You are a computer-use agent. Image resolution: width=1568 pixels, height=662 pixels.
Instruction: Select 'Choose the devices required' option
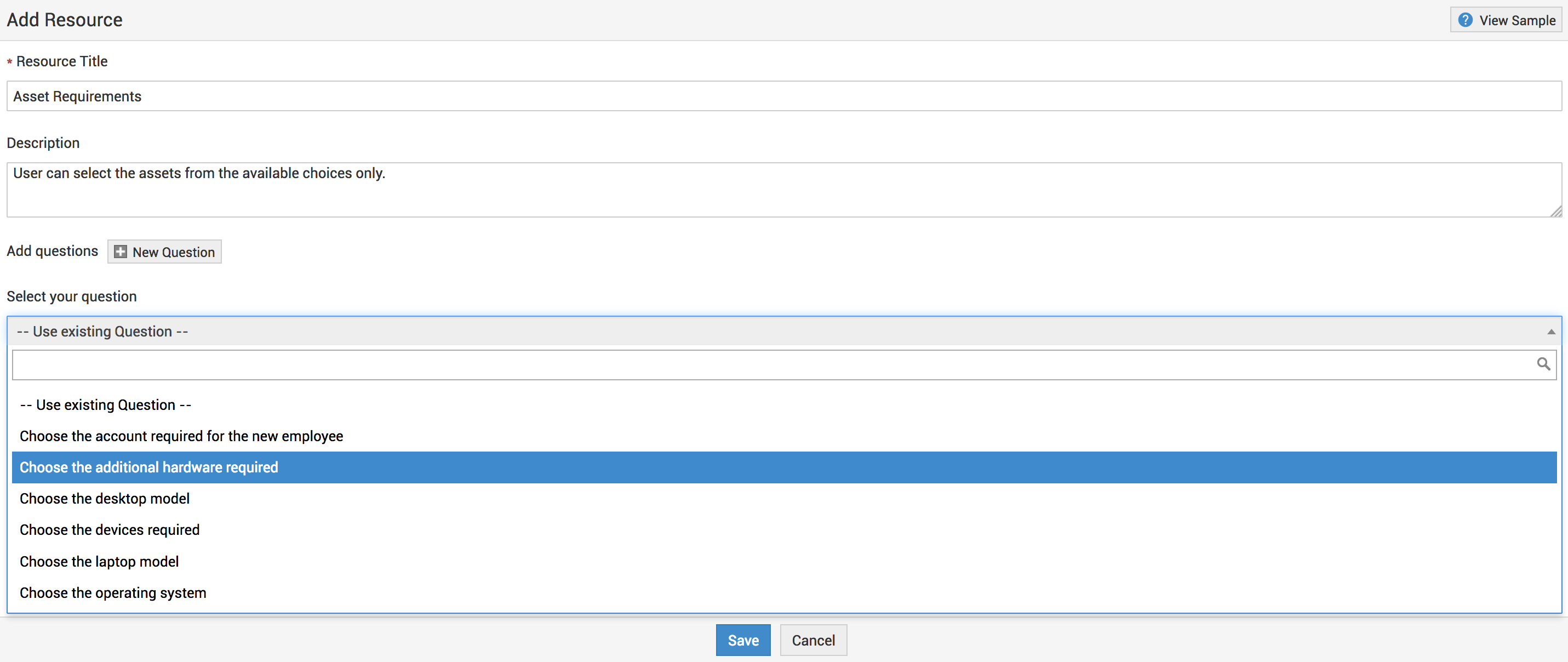110,530
